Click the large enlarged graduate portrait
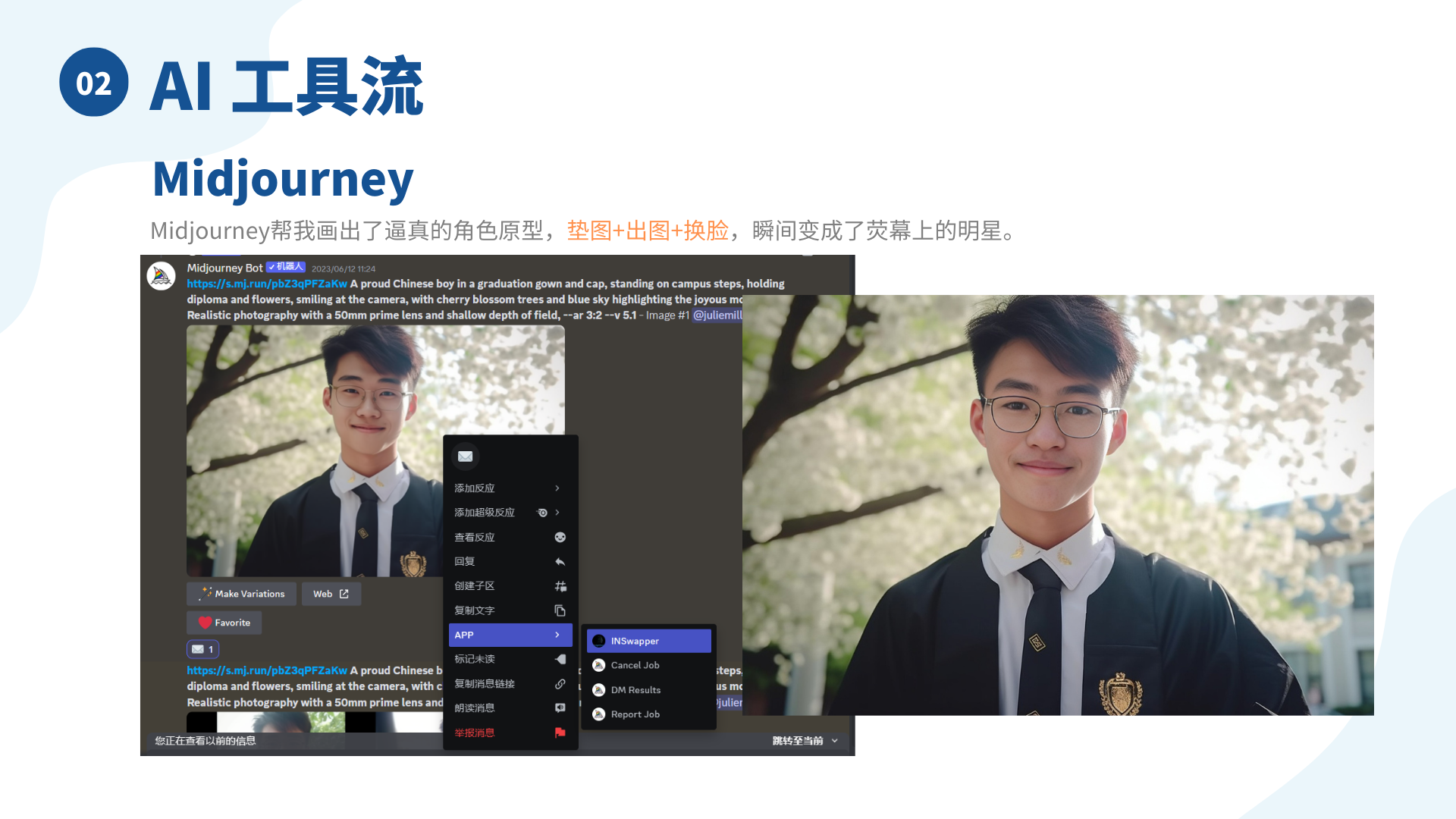The height and width of the screenshot is (819, 1456). [x=1058, y=505]
